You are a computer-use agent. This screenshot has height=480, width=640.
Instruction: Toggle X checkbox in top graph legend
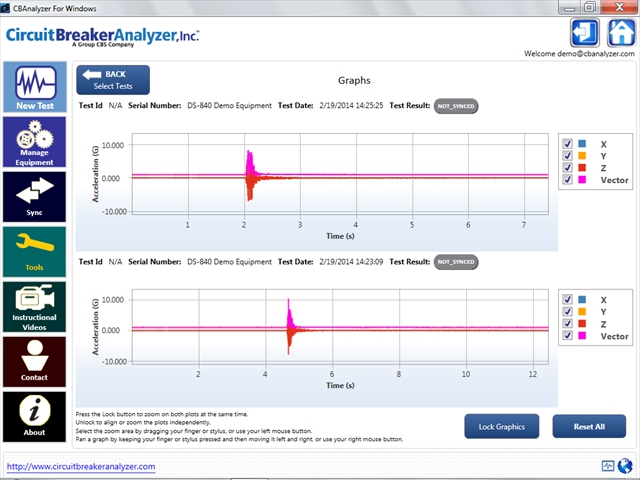(567, 144)
